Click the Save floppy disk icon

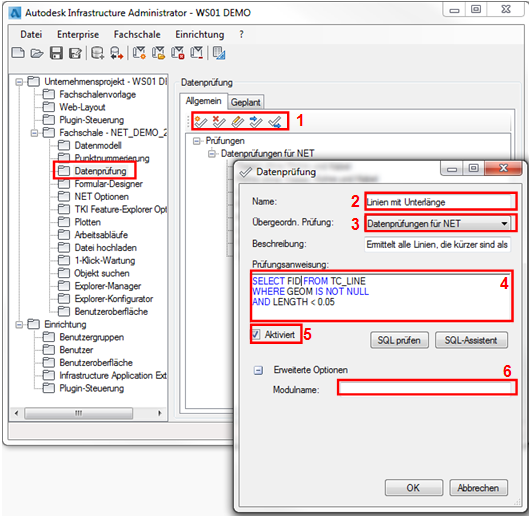pyautogui.click(x=56, y=53)
